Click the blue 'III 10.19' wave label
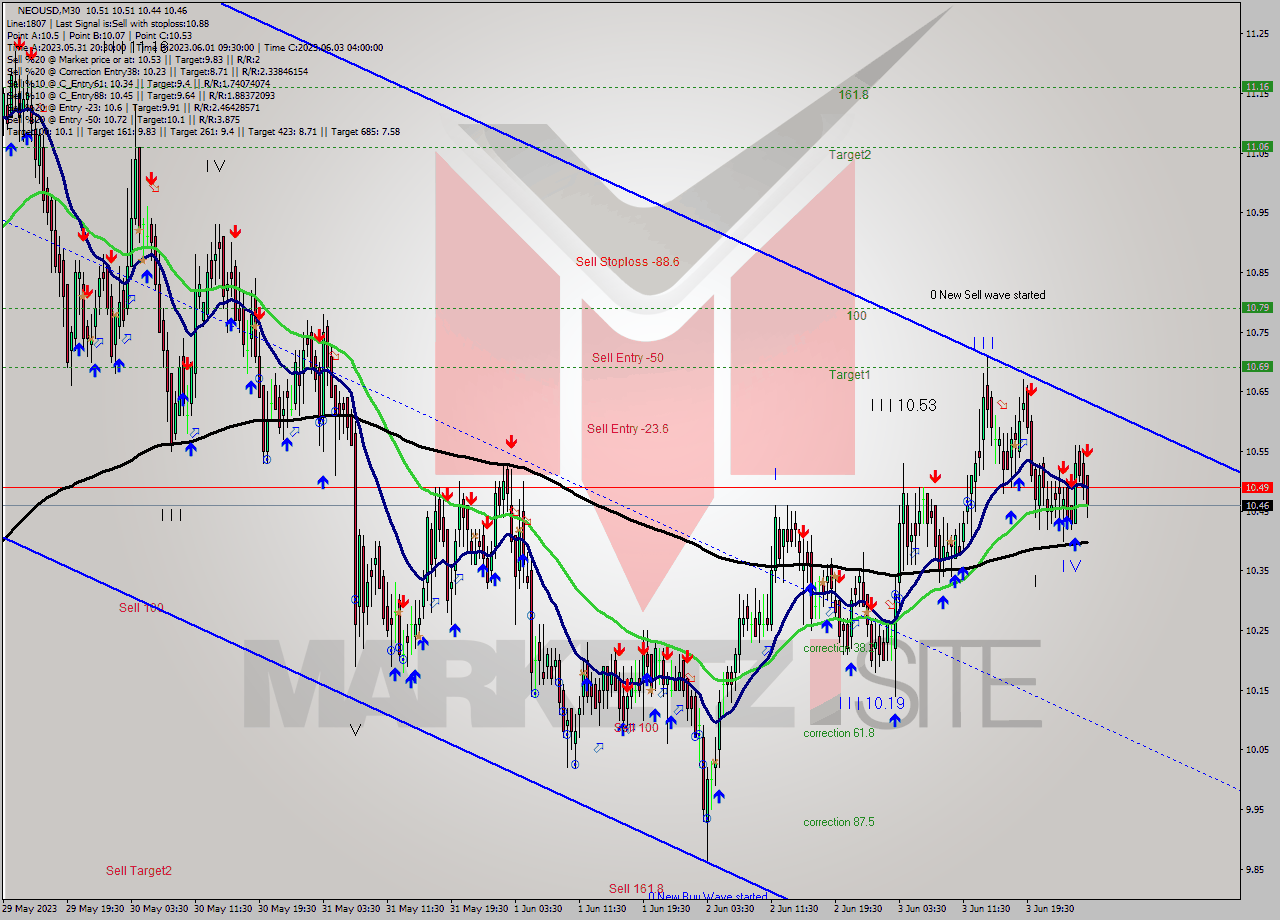The width and height of the screenshot is (1280, 920). [872, 703]
